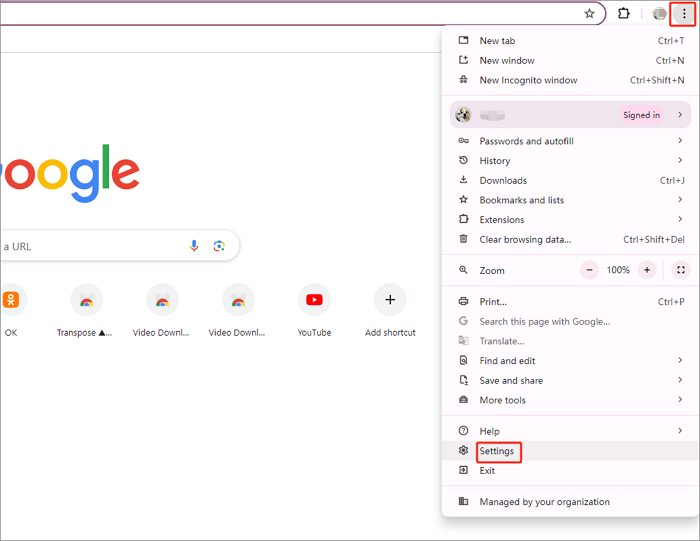Choose Exit from the menu
Screen dimensions: 700x541
point(571,470)
